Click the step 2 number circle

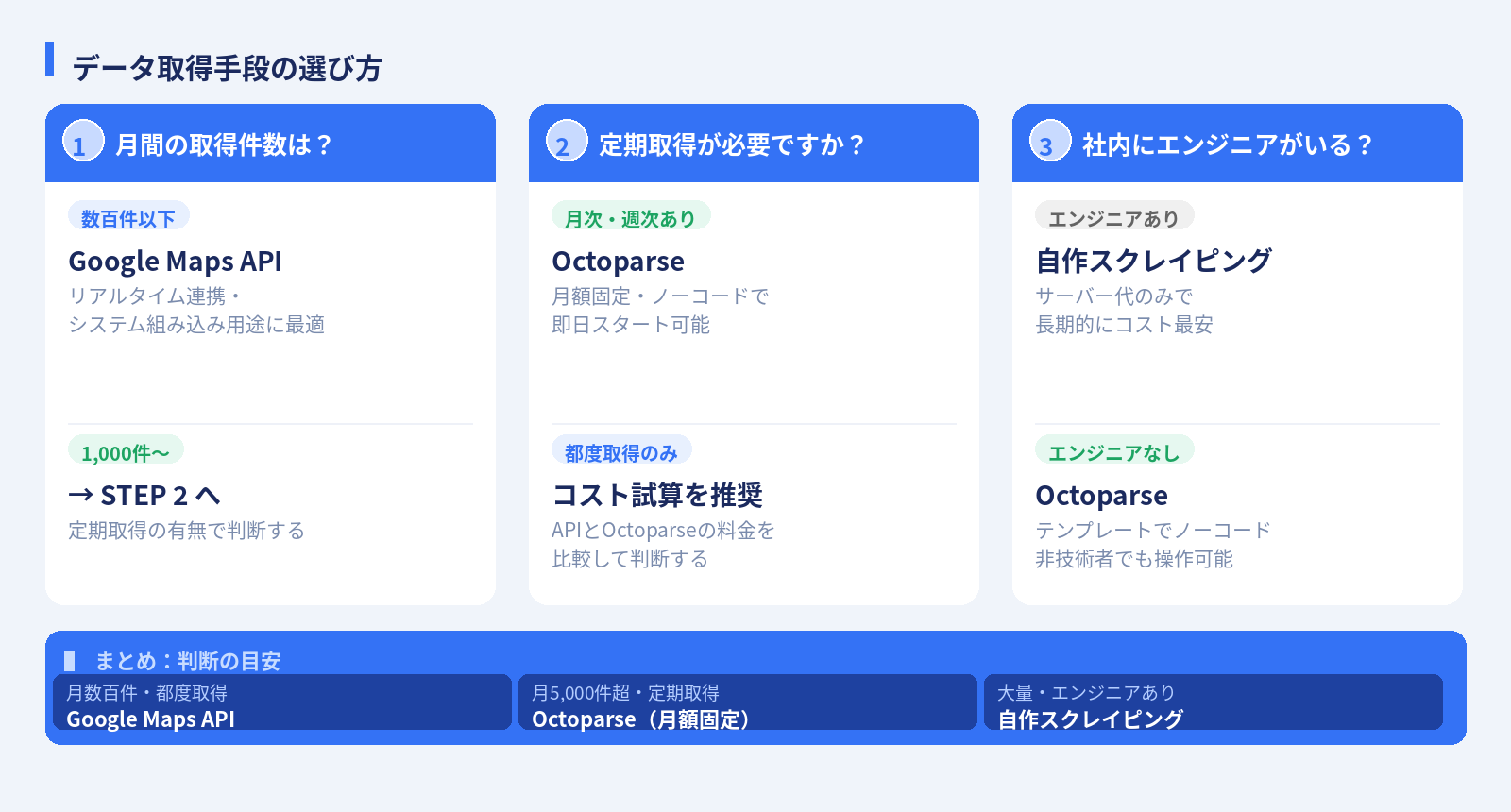coord(567,142)
